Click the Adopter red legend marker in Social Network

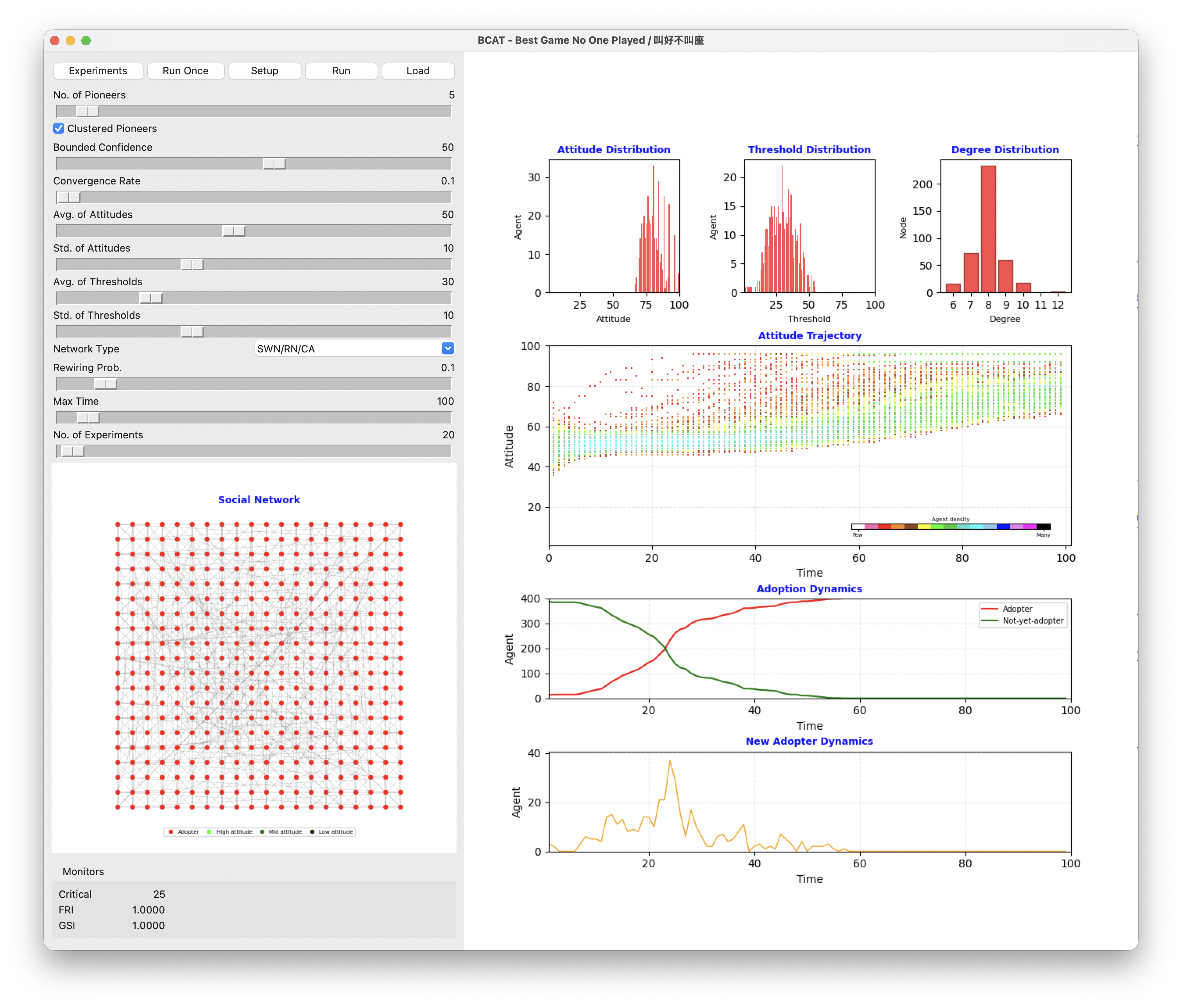[x=170, y=832]
